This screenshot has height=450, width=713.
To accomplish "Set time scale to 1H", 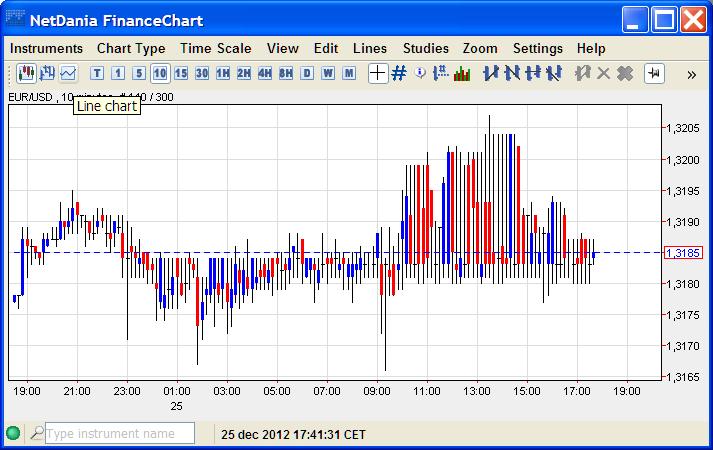I will point(222,73).
